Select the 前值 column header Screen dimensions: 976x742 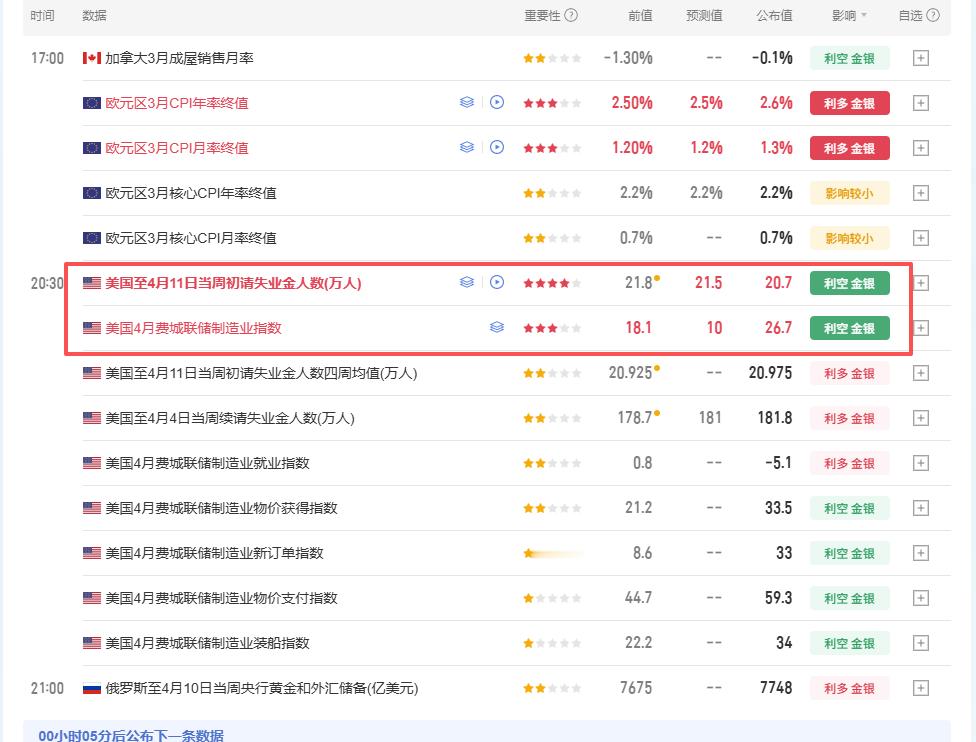pyautogui.click(x=640, y=16)
